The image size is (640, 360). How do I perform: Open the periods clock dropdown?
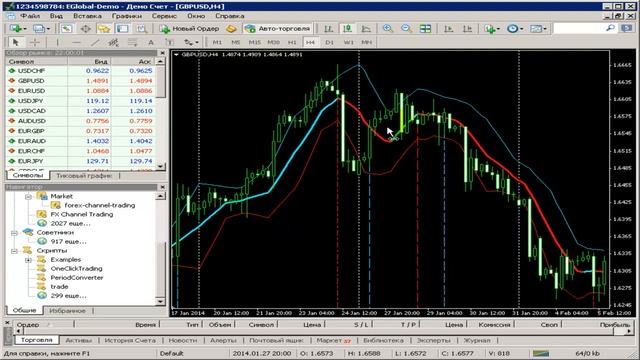[514, 29]
